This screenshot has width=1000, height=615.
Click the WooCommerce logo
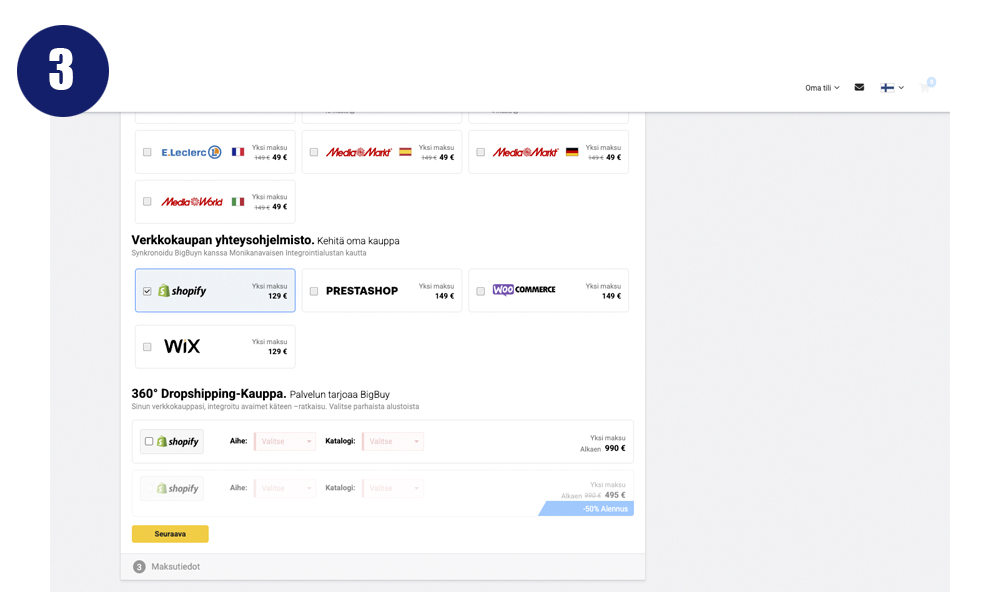pos(524,290)
